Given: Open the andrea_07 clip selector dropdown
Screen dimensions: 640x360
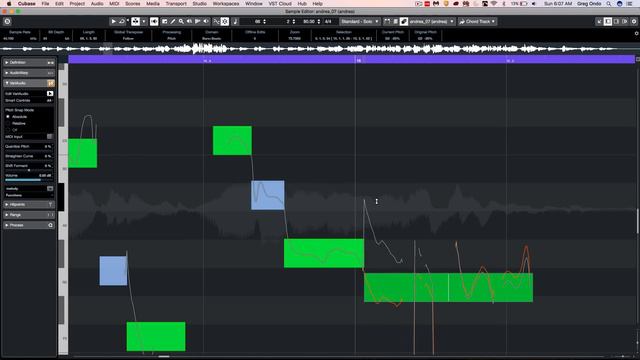Looking at the screenshot, I should (431, 21).
